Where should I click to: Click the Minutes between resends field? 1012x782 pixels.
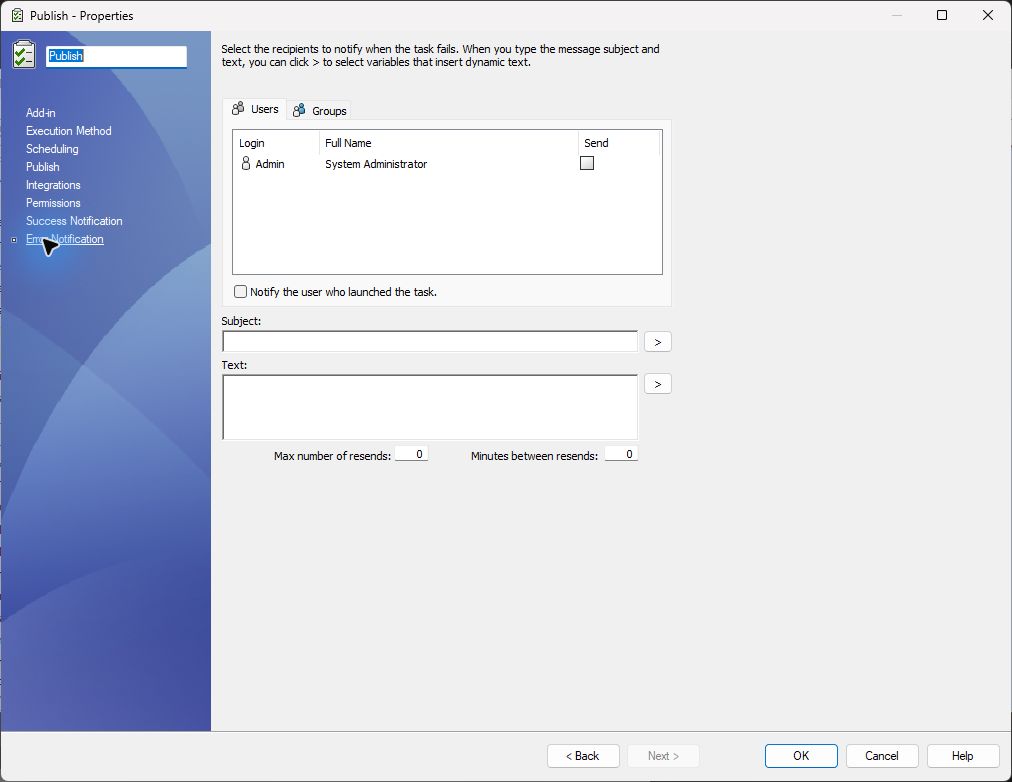coord(621,454)
